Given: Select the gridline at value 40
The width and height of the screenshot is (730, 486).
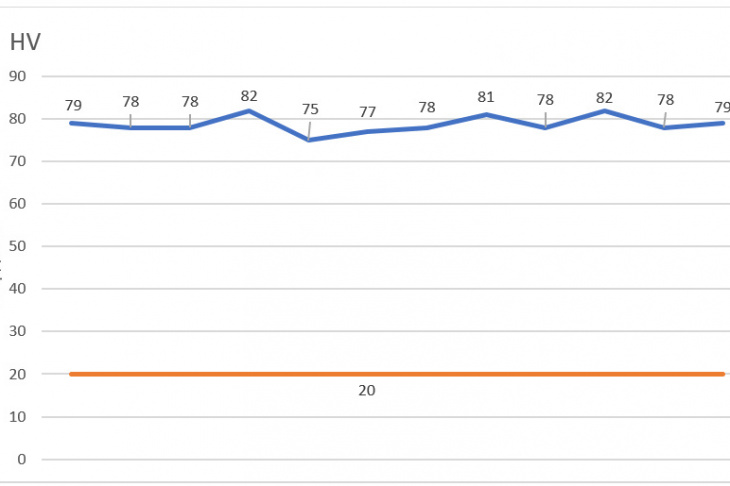Looking at the screenshot, I should point(385,289).
